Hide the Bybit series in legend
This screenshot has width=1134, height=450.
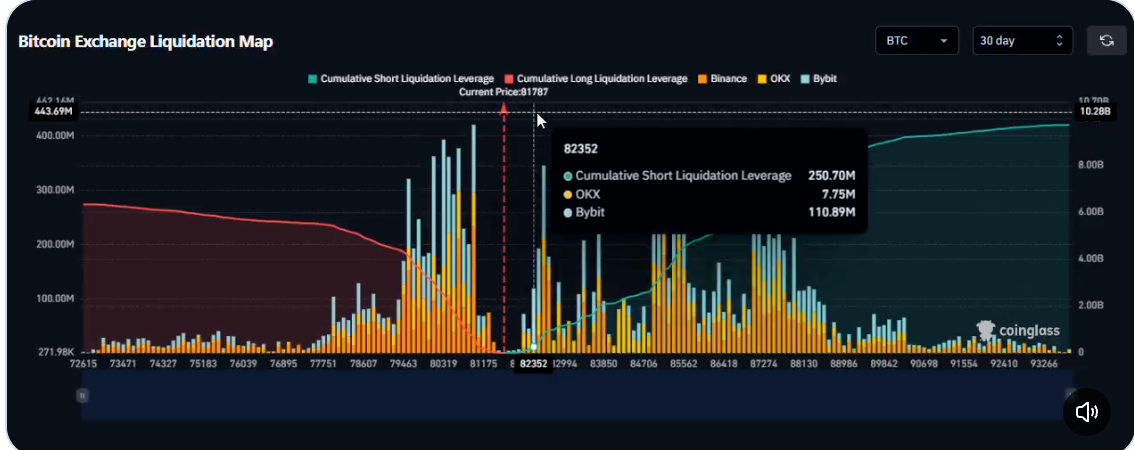pos(819,78)
